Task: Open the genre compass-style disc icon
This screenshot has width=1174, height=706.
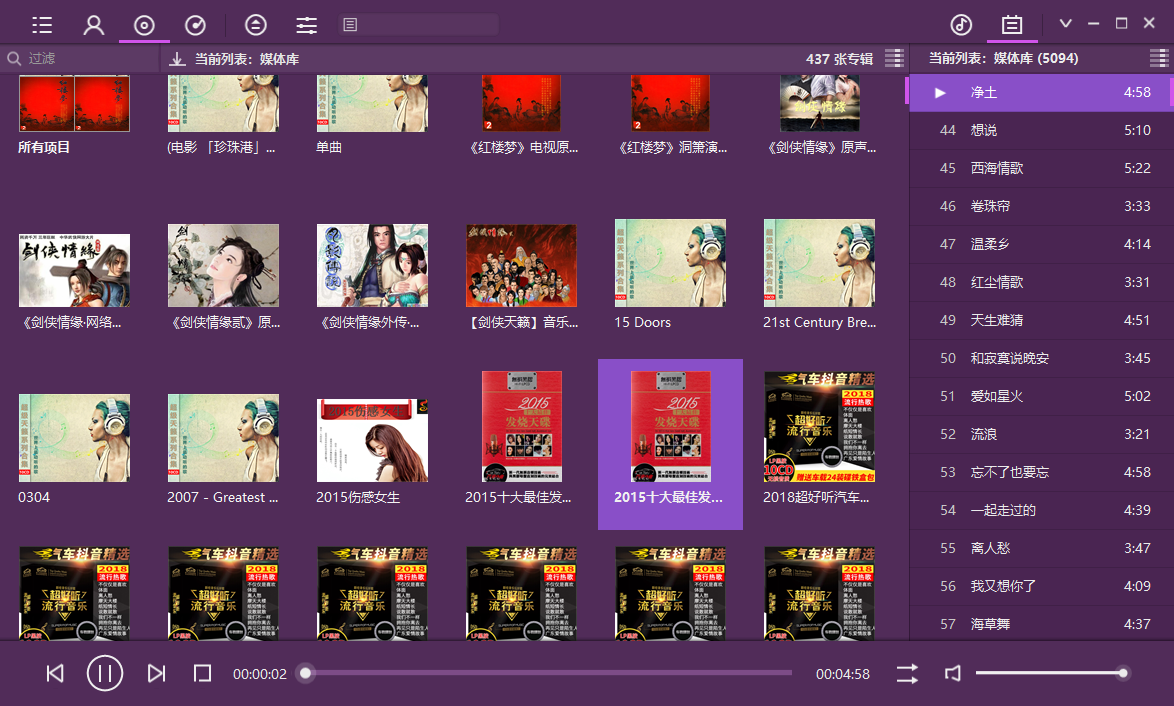Action: (x=195, y=25)
